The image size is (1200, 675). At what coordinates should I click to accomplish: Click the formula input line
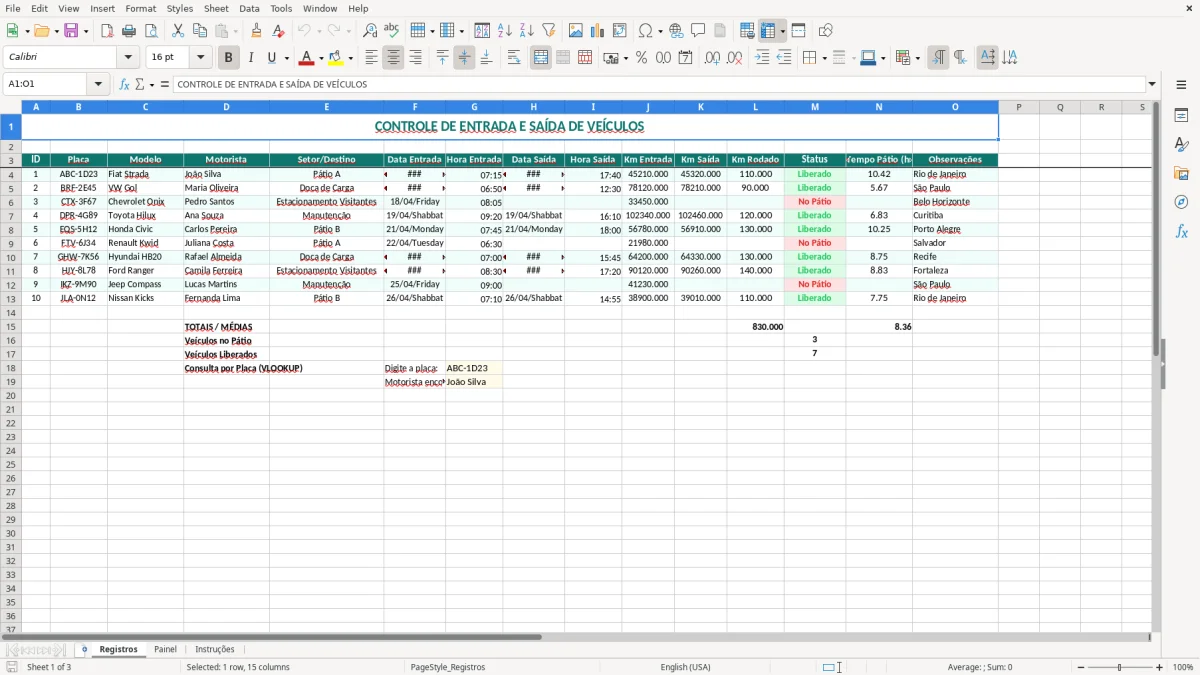658,84
